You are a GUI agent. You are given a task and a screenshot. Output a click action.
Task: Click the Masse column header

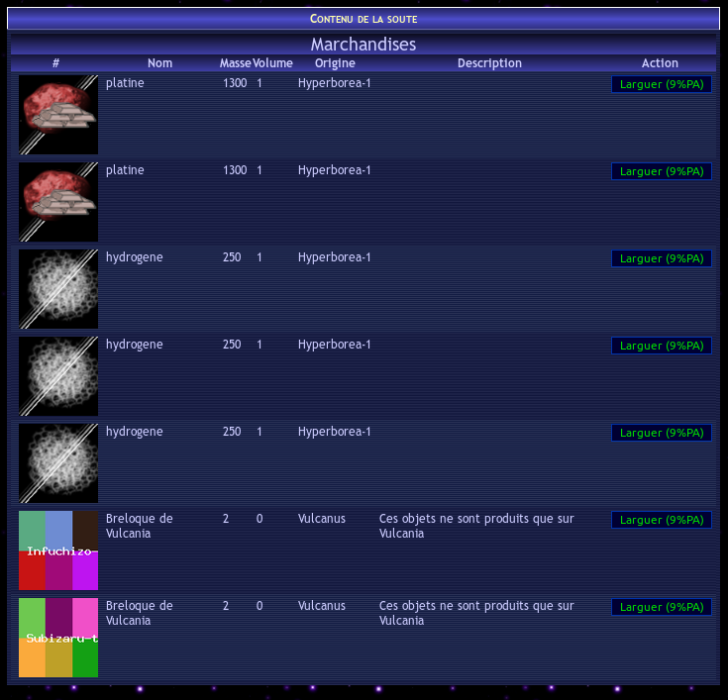(235, 63)
